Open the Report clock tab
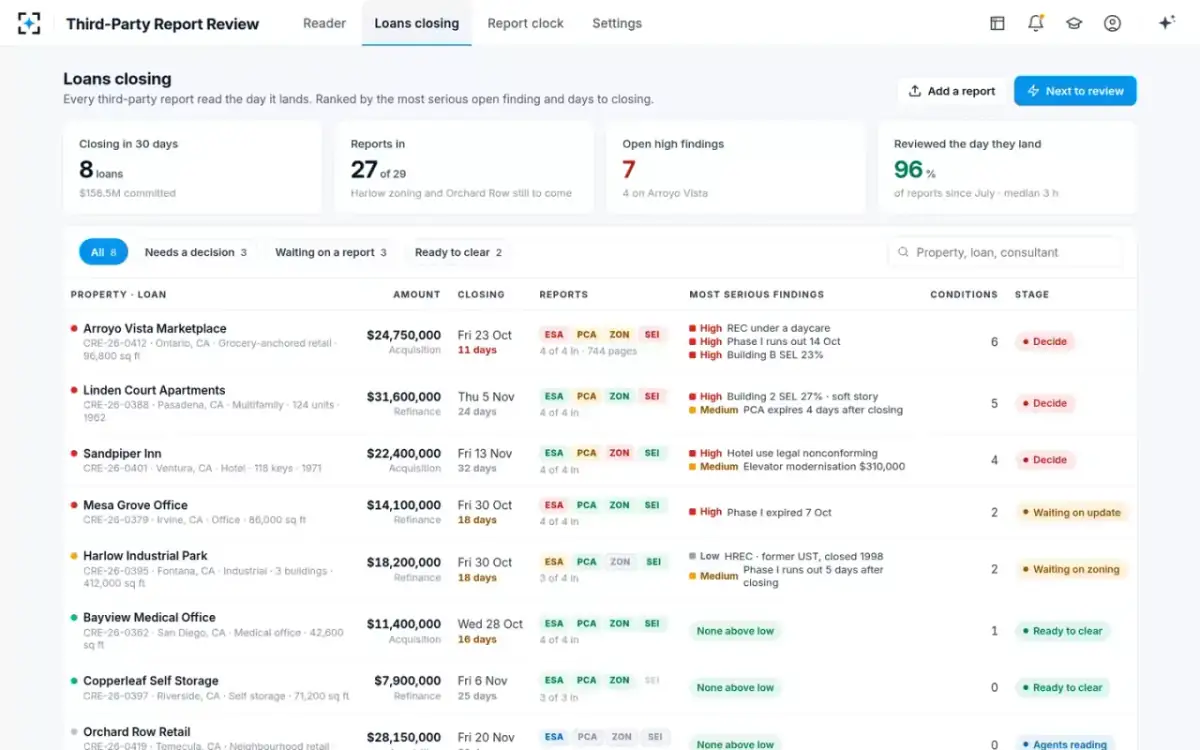The image size is (1200, 750). (526, 23)
